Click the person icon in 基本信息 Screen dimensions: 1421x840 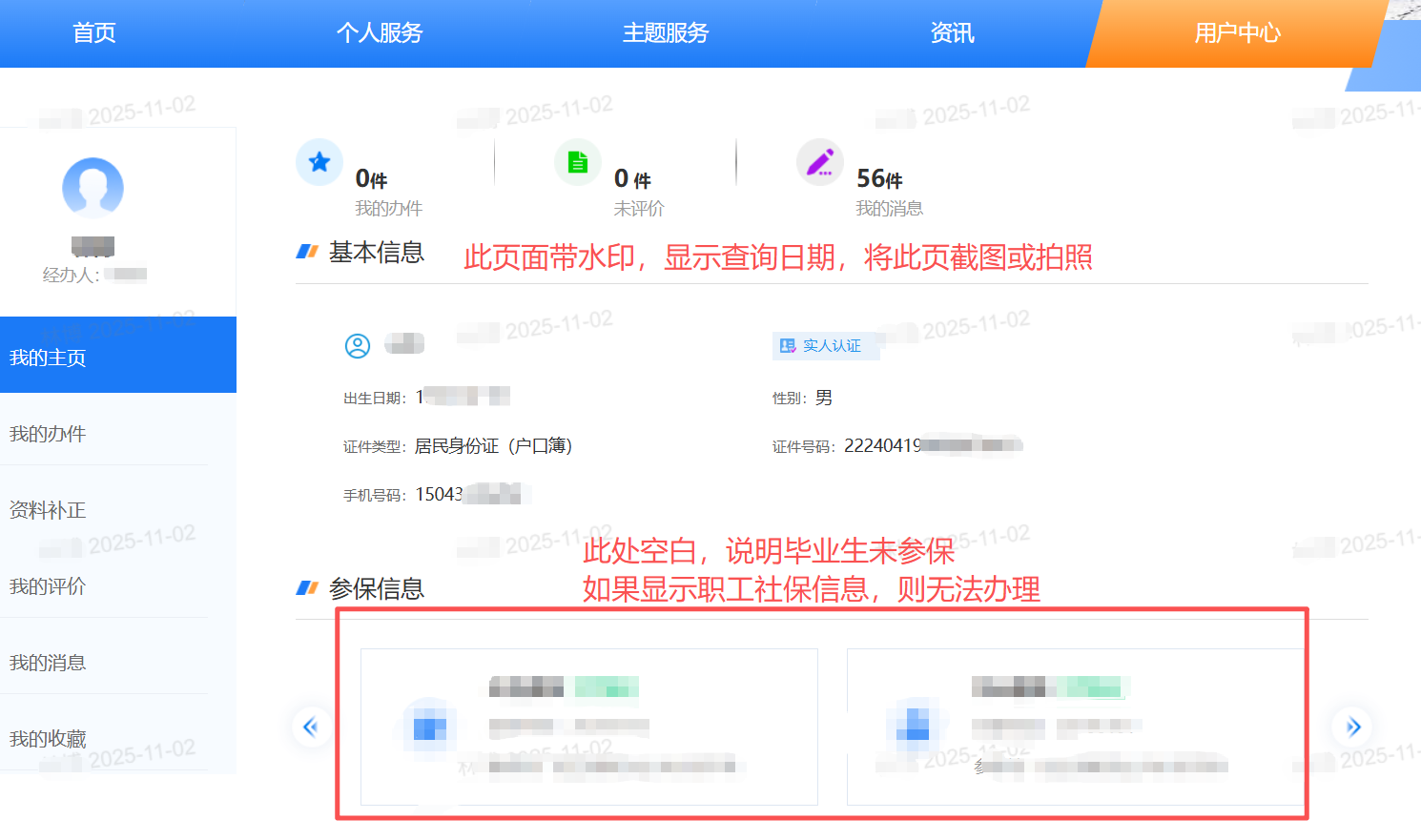[x=358, y=346]
